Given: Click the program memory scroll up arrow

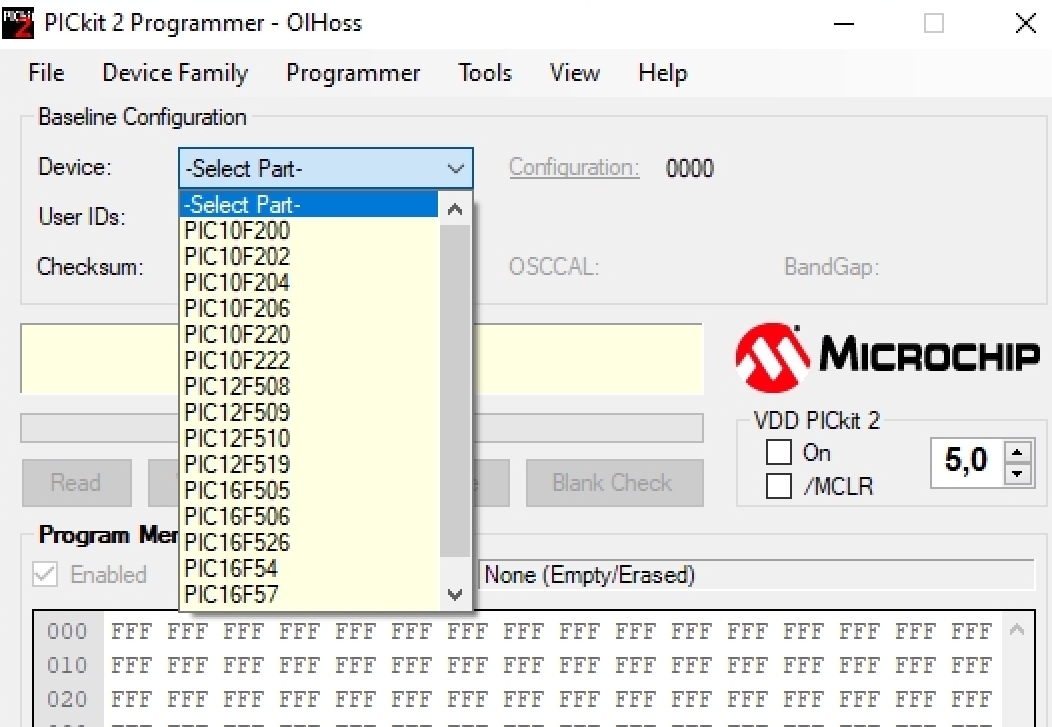Looking at the screenshot, I should [x=1018, y=630].
